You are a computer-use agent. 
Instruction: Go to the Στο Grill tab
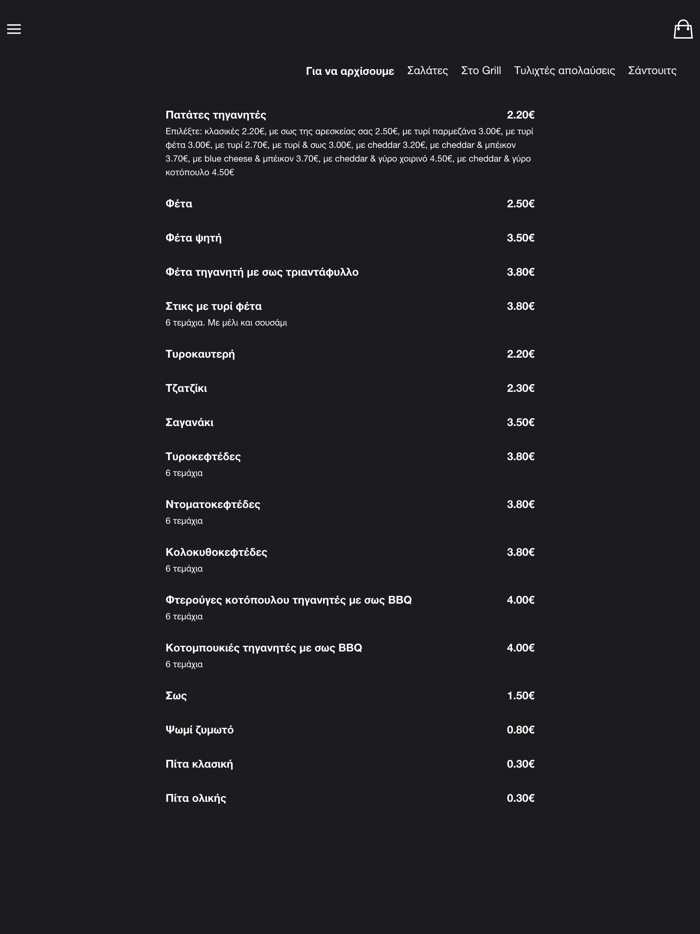[x=481, y=71]
